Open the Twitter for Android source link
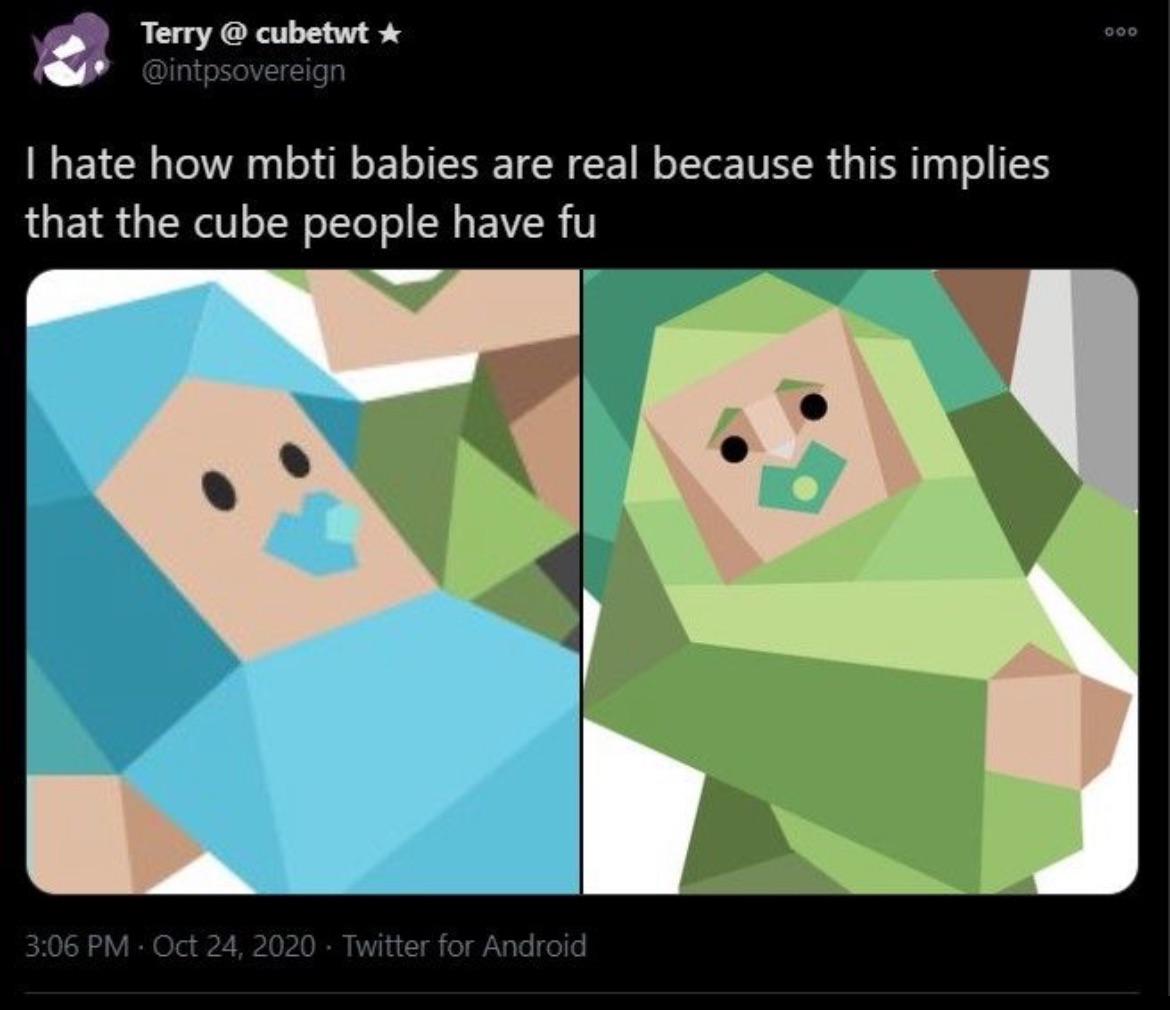Viewport: 1170px width, 1010px height. click(464, 944)
